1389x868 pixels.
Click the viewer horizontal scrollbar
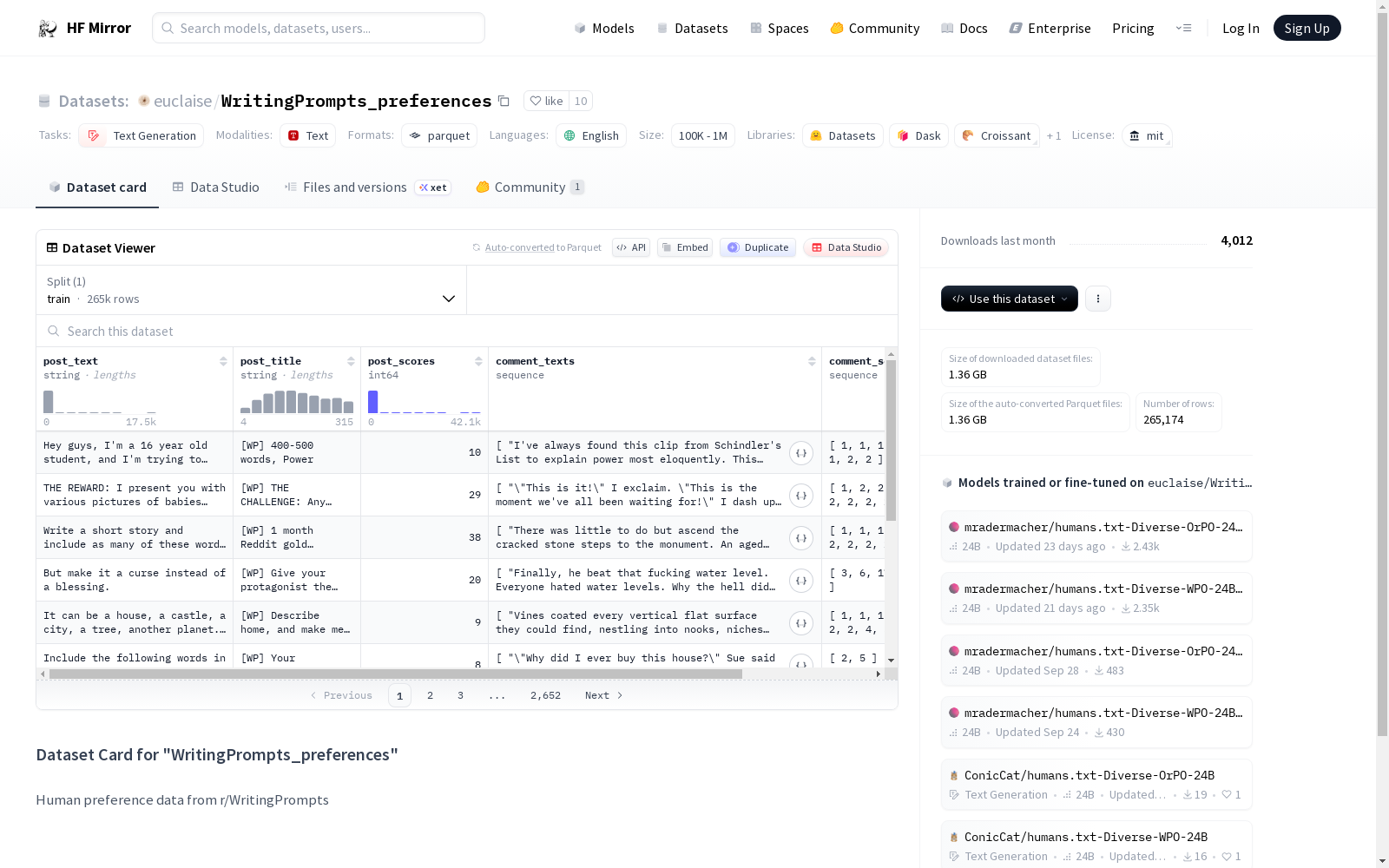397,674
